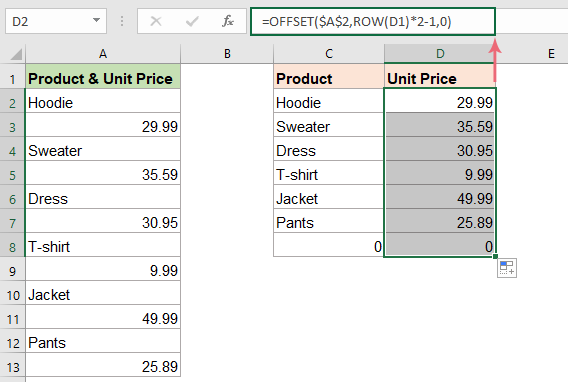Click inside the formula bar OFFSET formula
This screenshot has height=382, width=568.
click(x=372, y=22)
